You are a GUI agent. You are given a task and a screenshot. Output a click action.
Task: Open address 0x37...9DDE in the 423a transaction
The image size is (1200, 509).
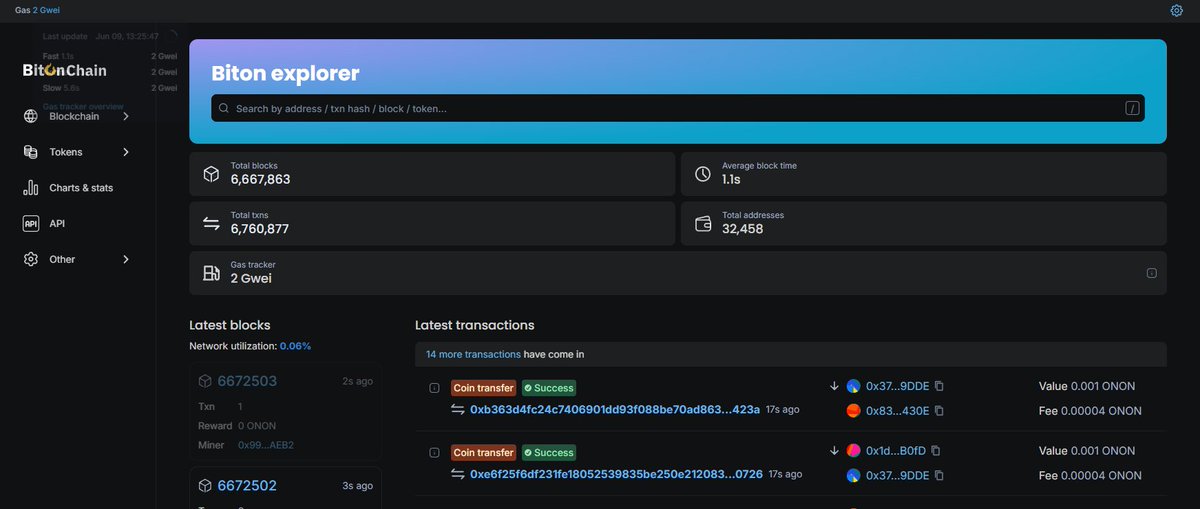(x=897, y=386)
